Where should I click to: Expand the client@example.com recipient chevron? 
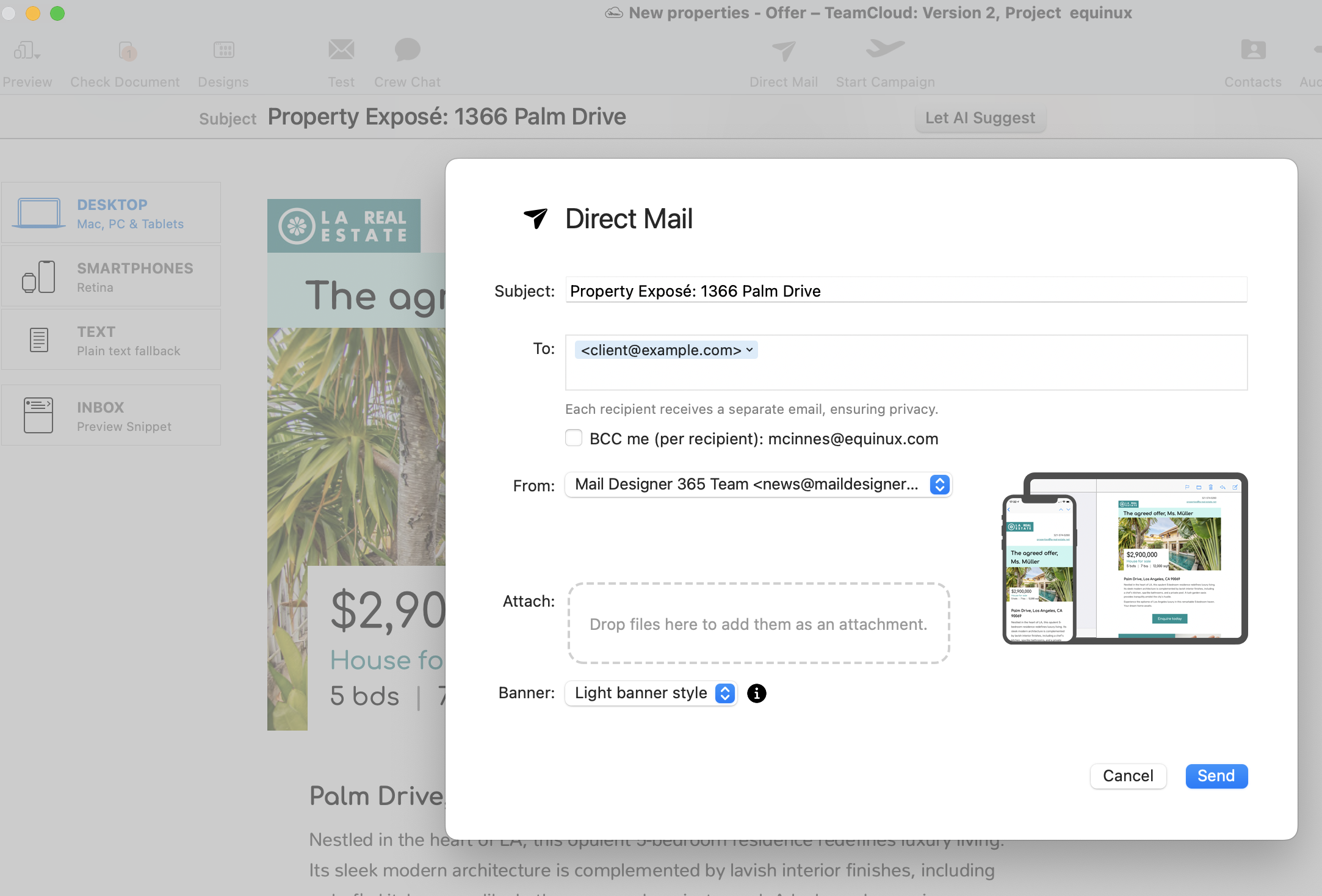[749, 350]
